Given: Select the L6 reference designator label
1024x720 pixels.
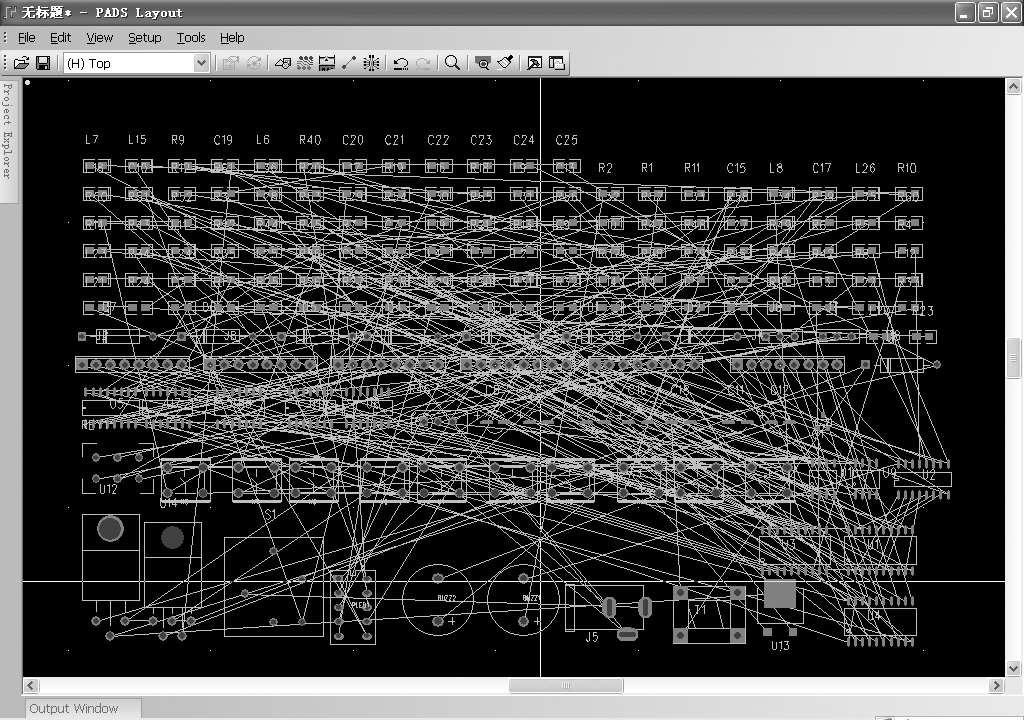Looking at the screenshot, I should (x=263, y=139).
